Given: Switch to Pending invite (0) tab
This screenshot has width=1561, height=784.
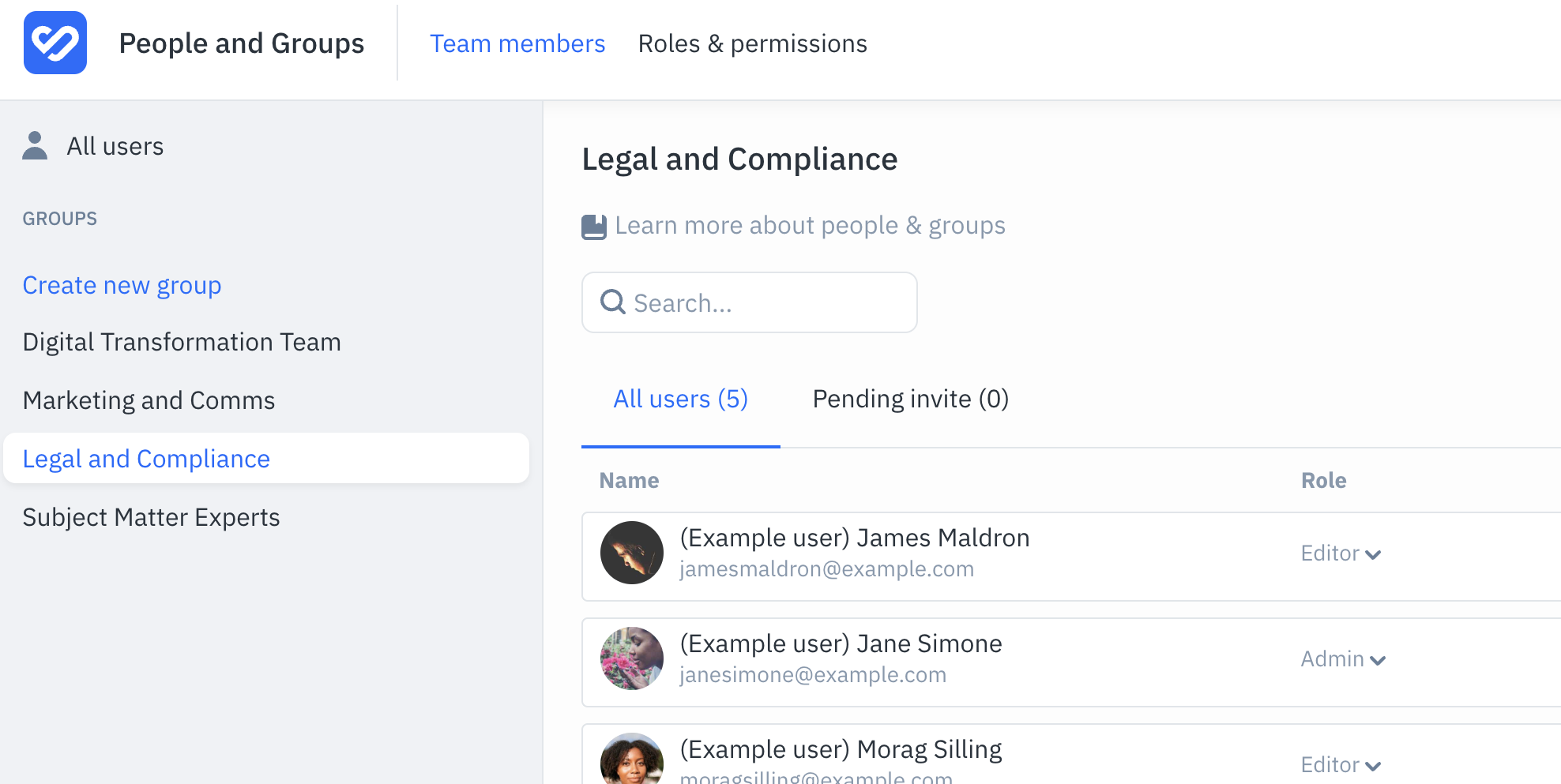Looking at the screenshot, I should [911, 399].
